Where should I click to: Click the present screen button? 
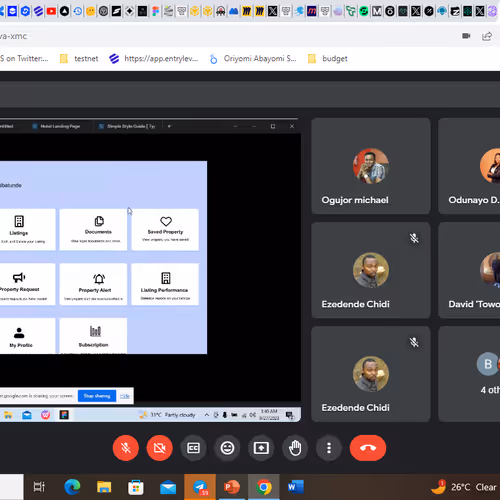coord(261,448)
